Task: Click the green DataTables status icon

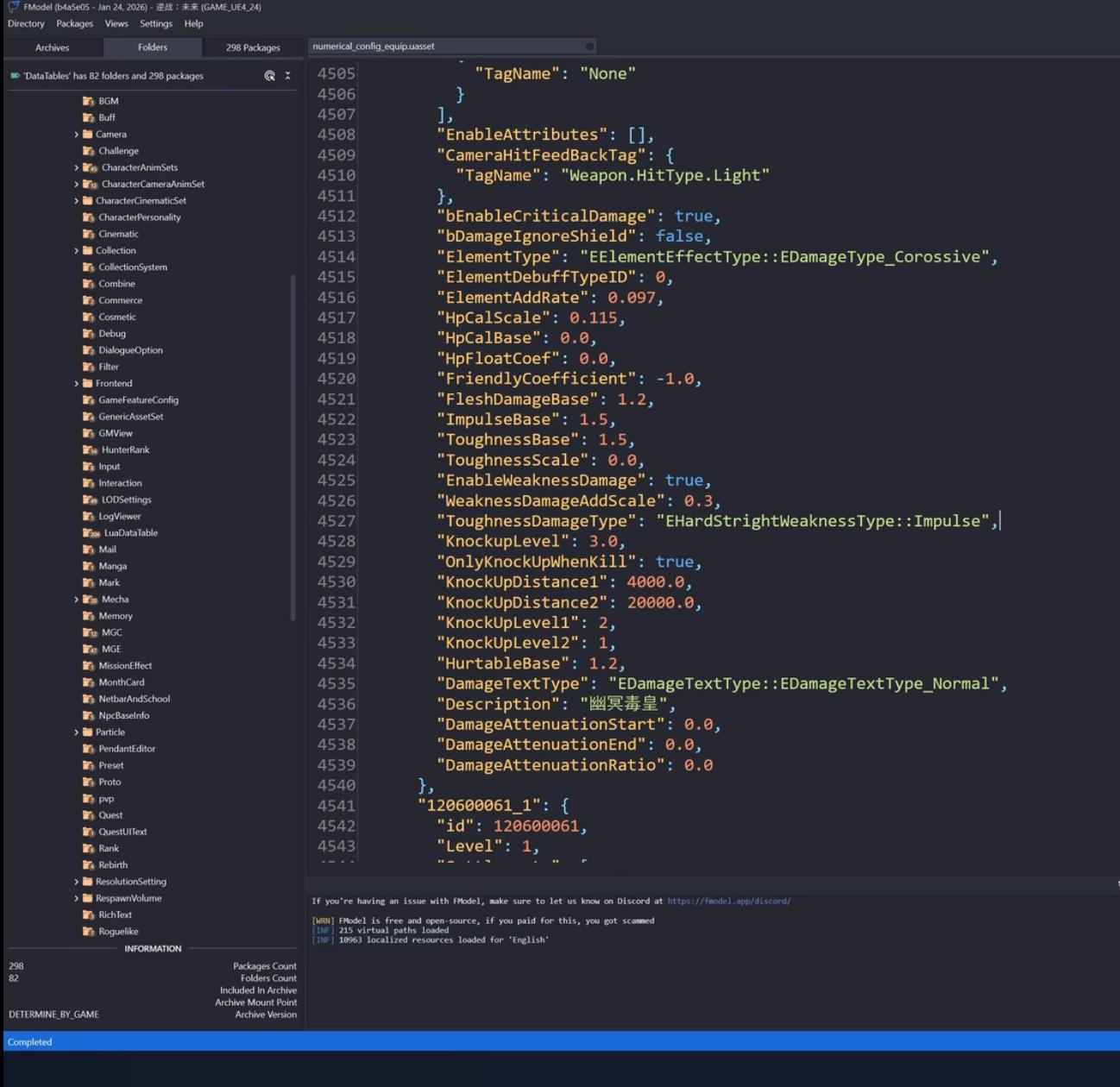Action: click(x=15, y=76)
